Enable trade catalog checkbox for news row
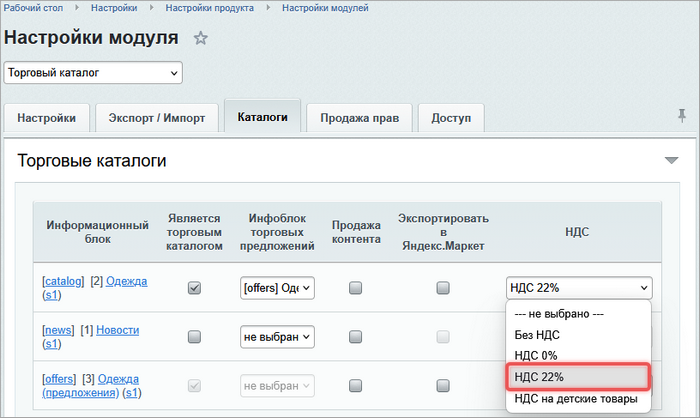The width and height of the screenshot is (700, 418). pos(195,337)
